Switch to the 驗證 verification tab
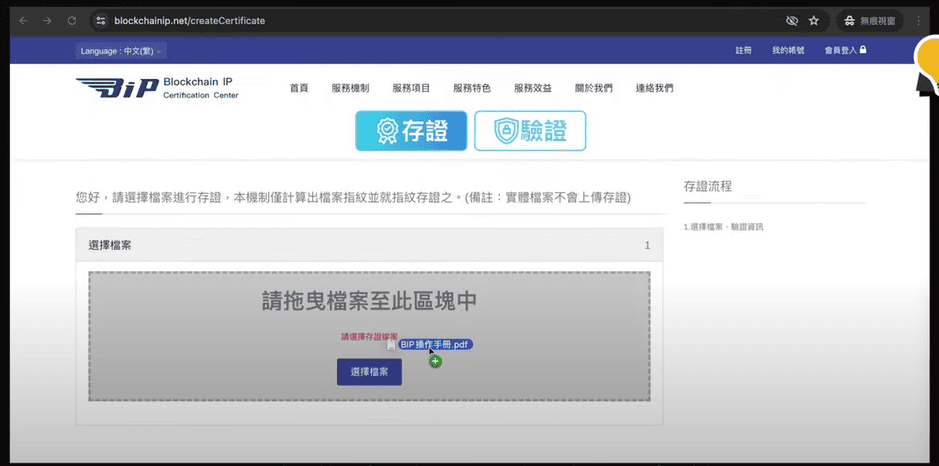 pyautogui.click(x=529, y=131)
